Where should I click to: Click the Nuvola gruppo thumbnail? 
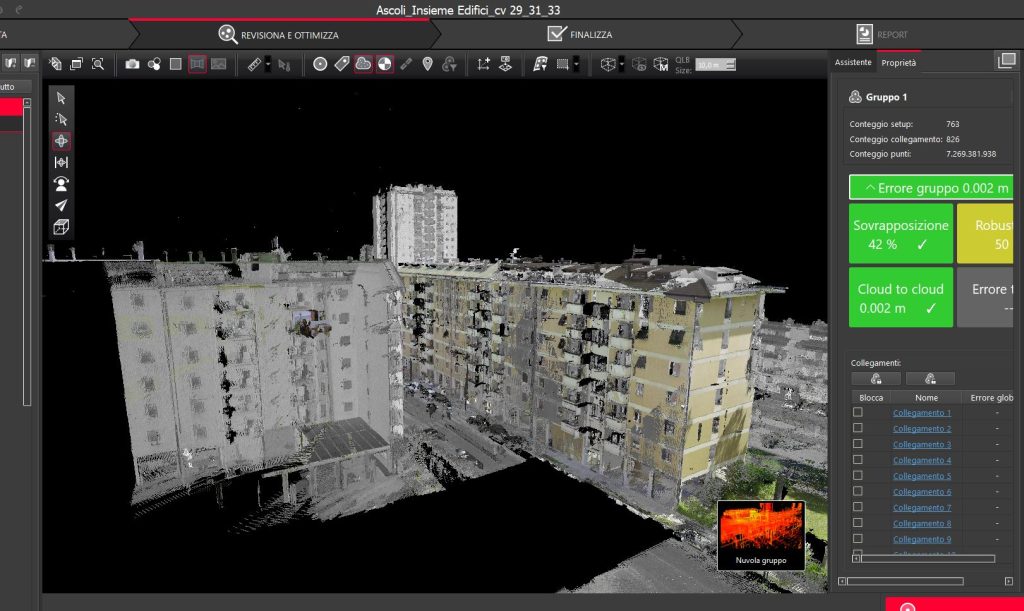[x=761, y=535]
